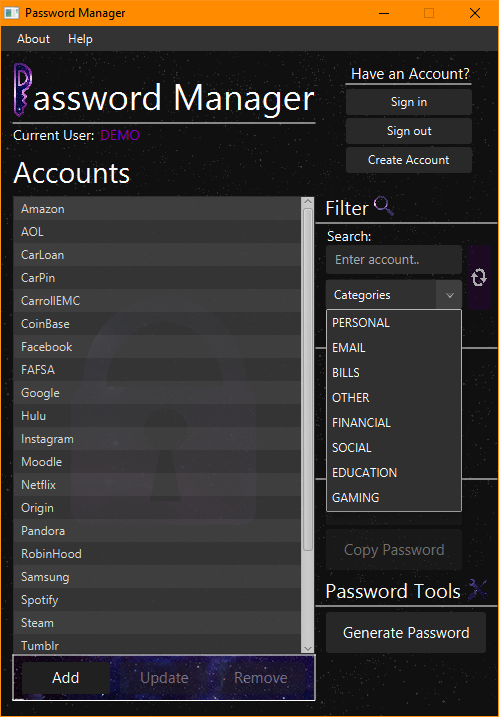This screenshot has height=717, width=499.
Task: Open the About menu
Action: point(33,39)
